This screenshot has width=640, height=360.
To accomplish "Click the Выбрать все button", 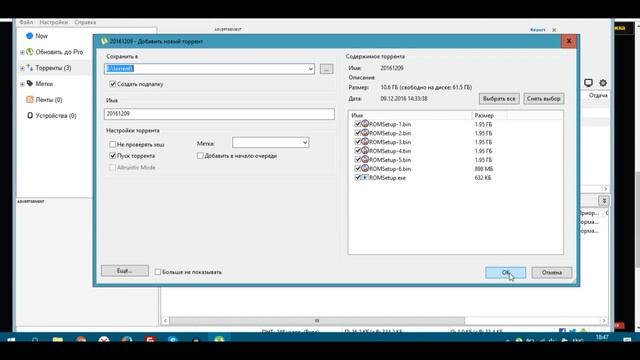I will click(499, 98).
